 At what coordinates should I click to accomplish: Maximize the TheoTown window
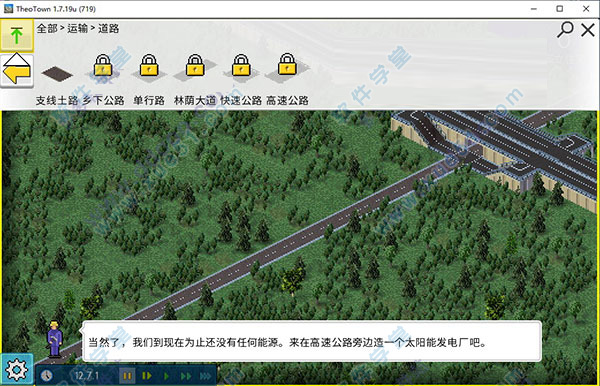[x=559, y=9]
